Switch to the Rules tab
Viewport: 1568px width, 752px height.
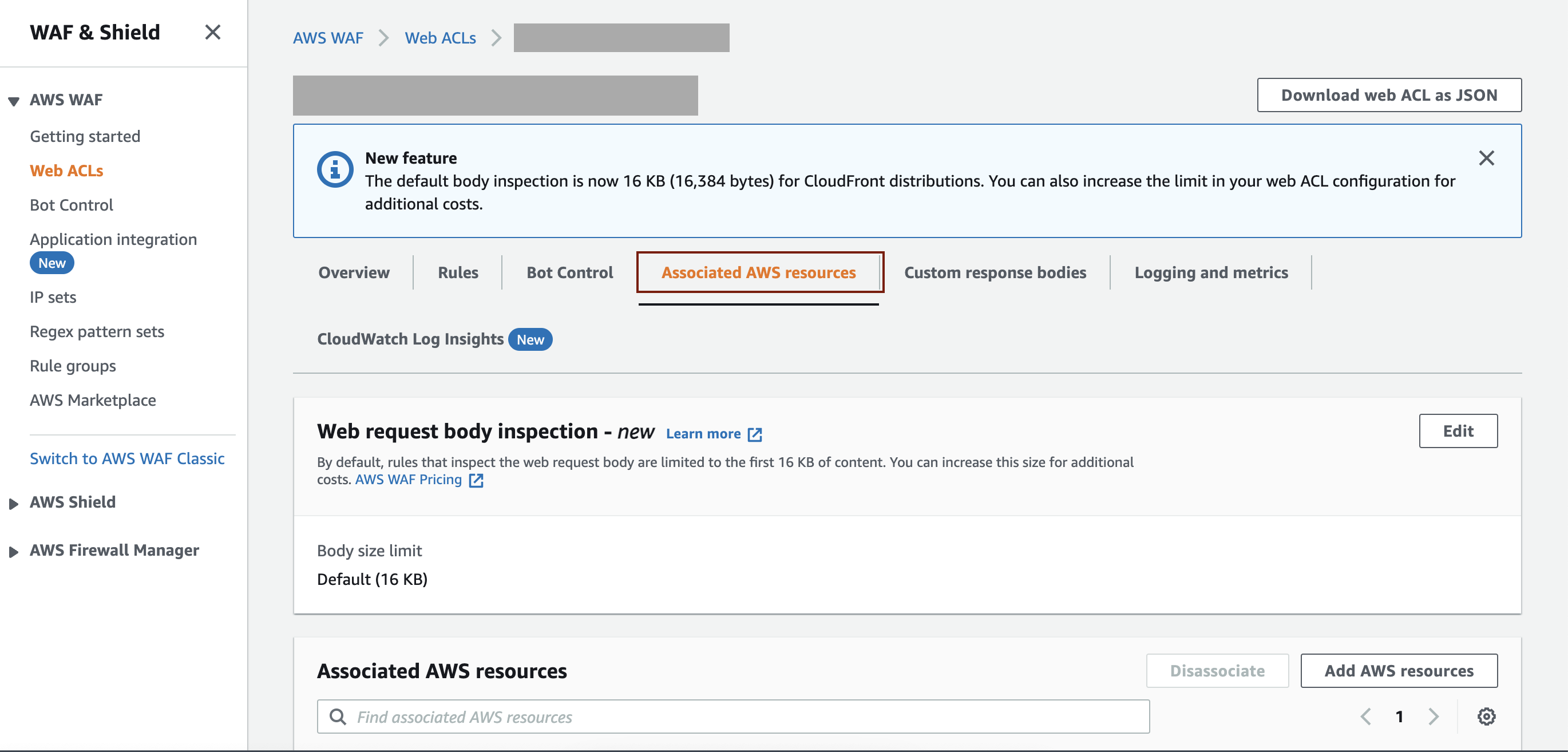pyautogui.click(x=458, y=272)
